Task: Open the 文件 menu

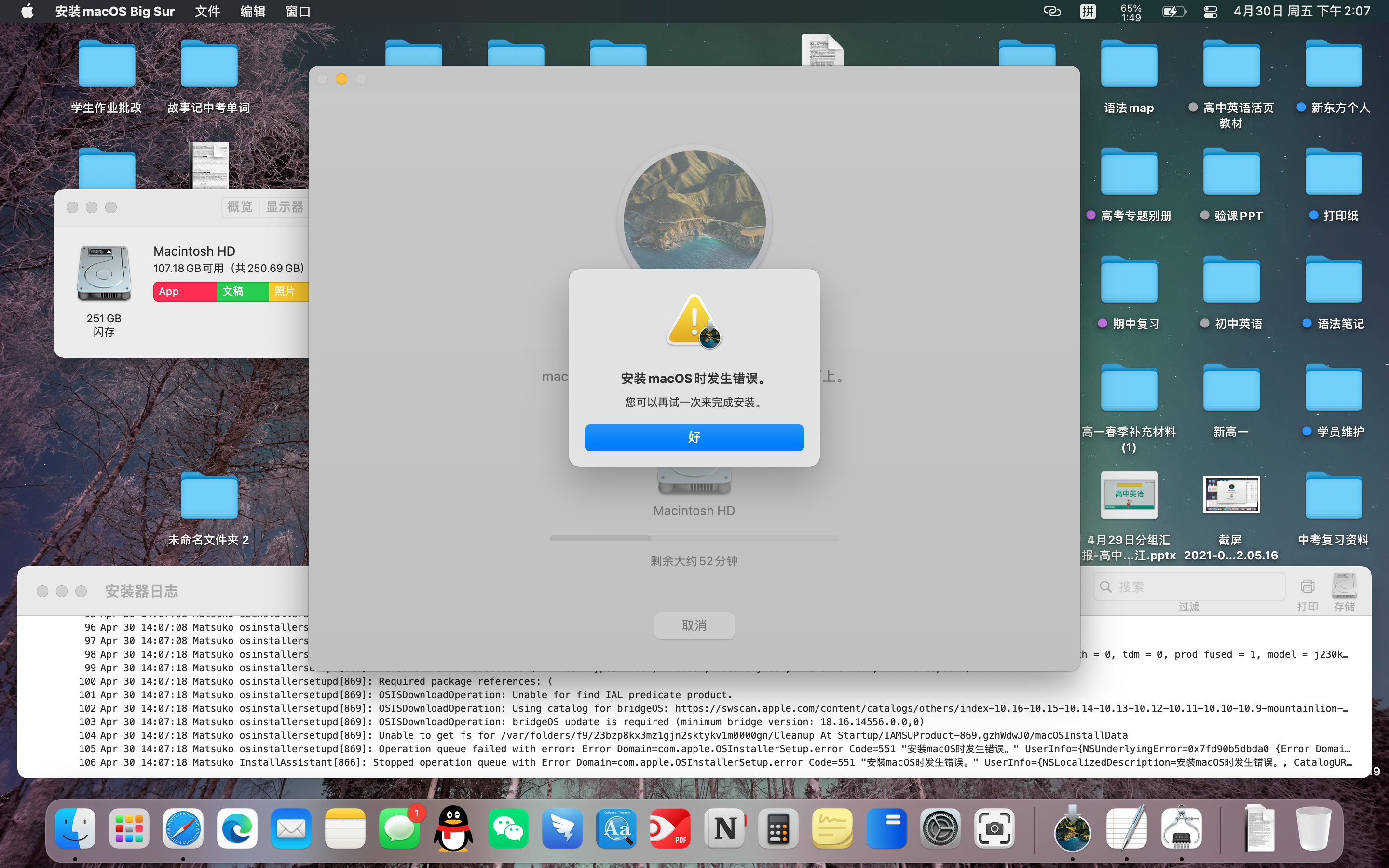Action: (207, 12)
